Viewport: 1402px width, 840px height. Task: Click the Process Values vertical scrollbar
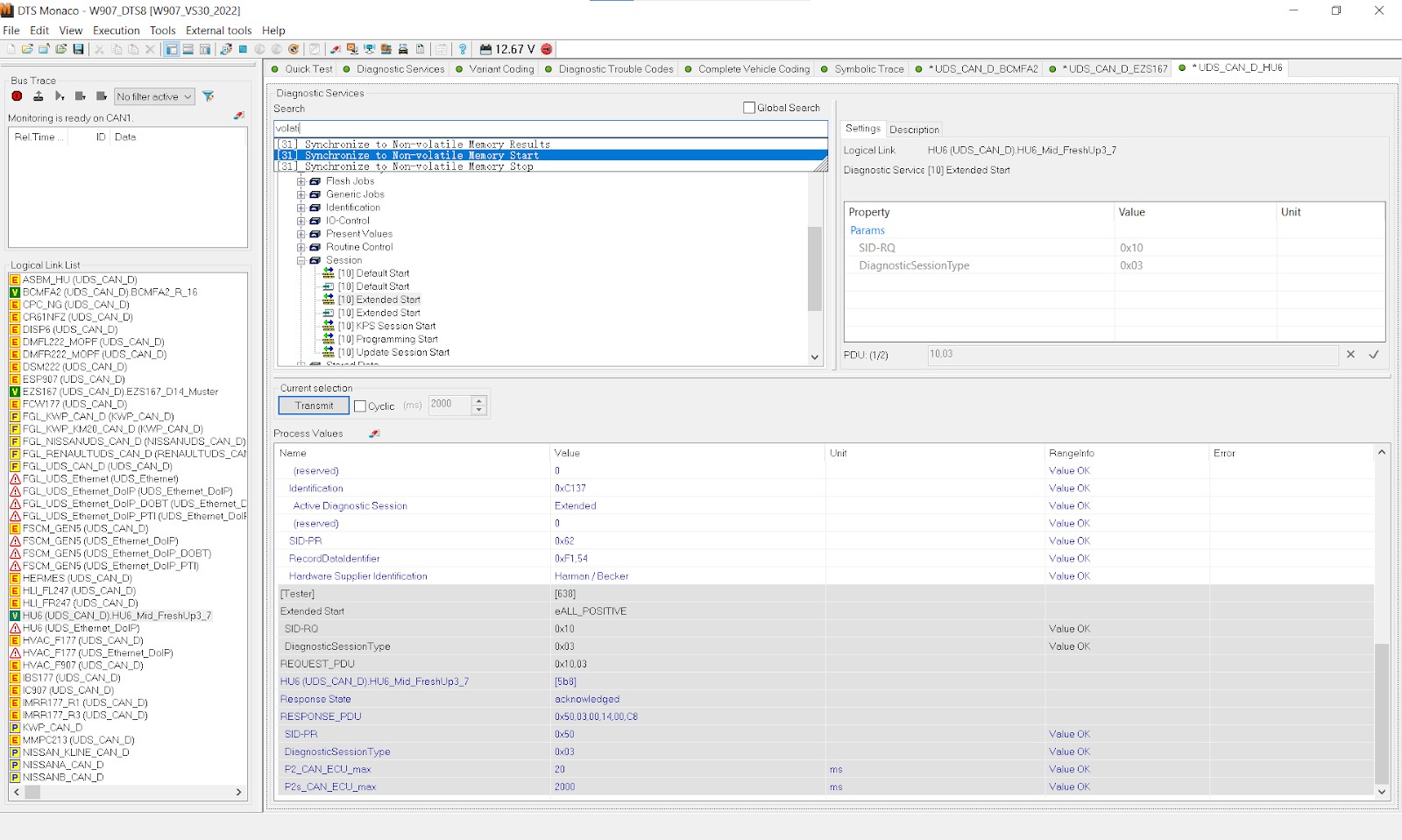pyautogui.click(x=1382, y=714)
